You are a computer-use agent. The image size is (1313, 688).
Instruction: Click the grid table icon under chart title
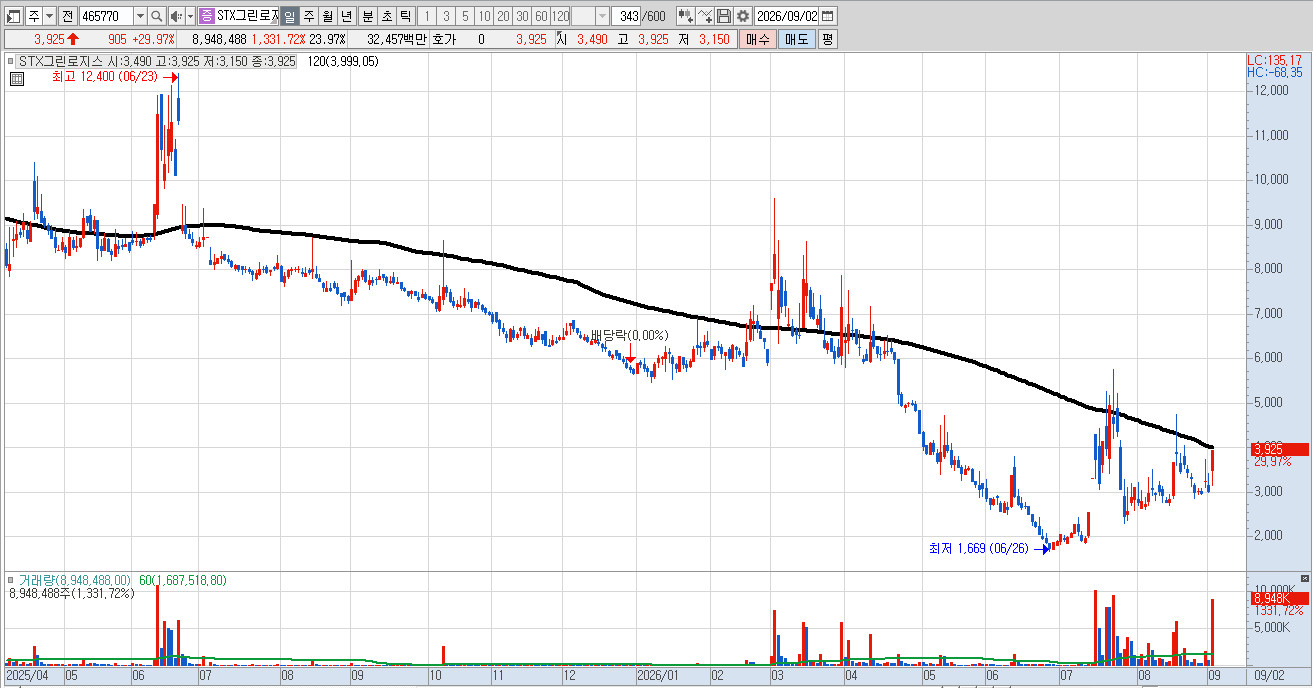pos(16,79)
